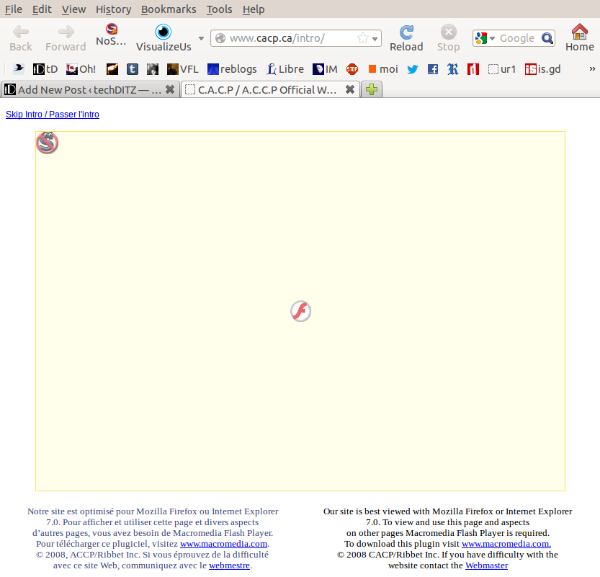Open the Tools menu
600x577 pixels.
[x=219, y=9]
